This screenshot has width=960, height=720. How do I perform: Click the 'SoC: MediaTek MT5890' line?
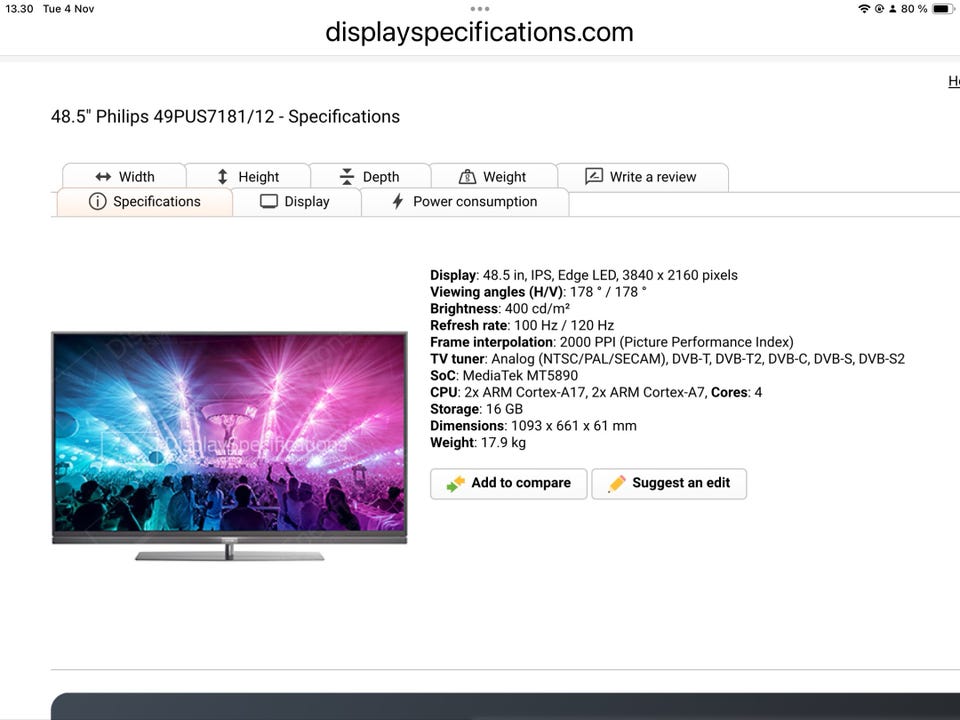(504, 375)
